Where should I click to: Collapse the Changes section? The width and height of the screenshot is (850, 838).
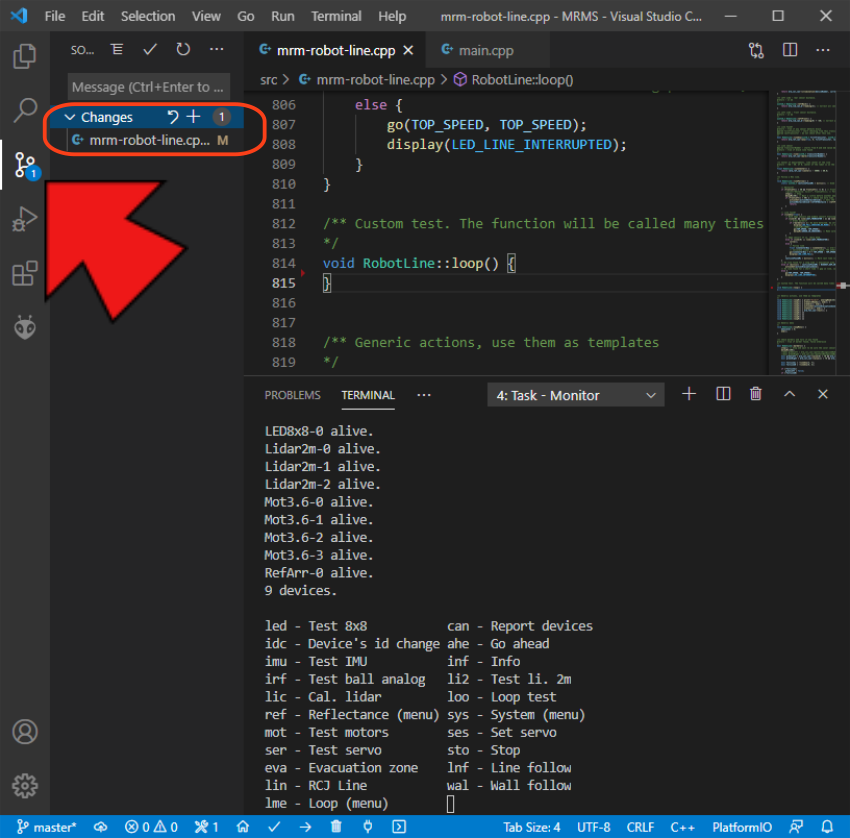(70, 117)
